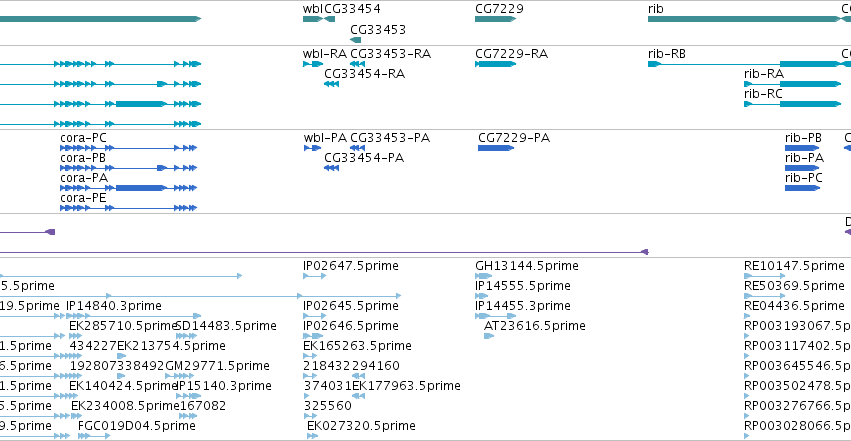Screen dimensions: 851x441
Task: Click the cora-PE protein feature
Action: (129, 208)
